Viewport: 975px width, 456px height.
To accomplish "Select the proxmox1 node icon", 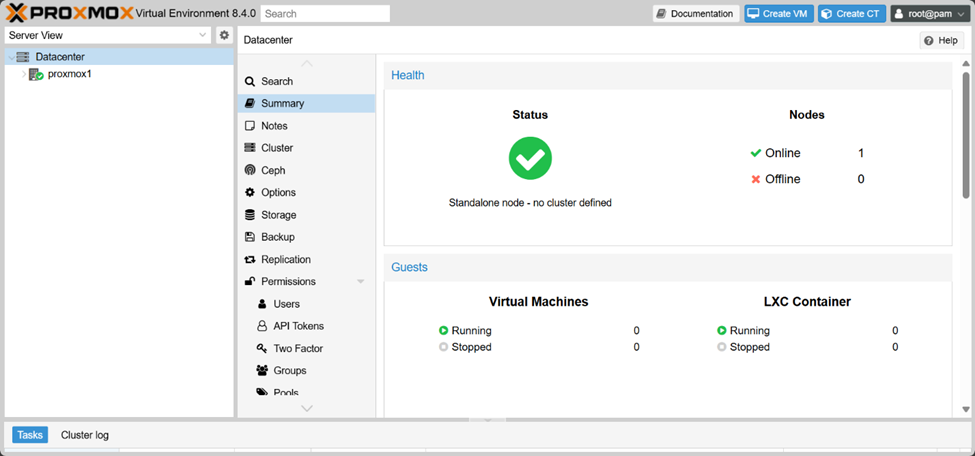I will (36, 74).
